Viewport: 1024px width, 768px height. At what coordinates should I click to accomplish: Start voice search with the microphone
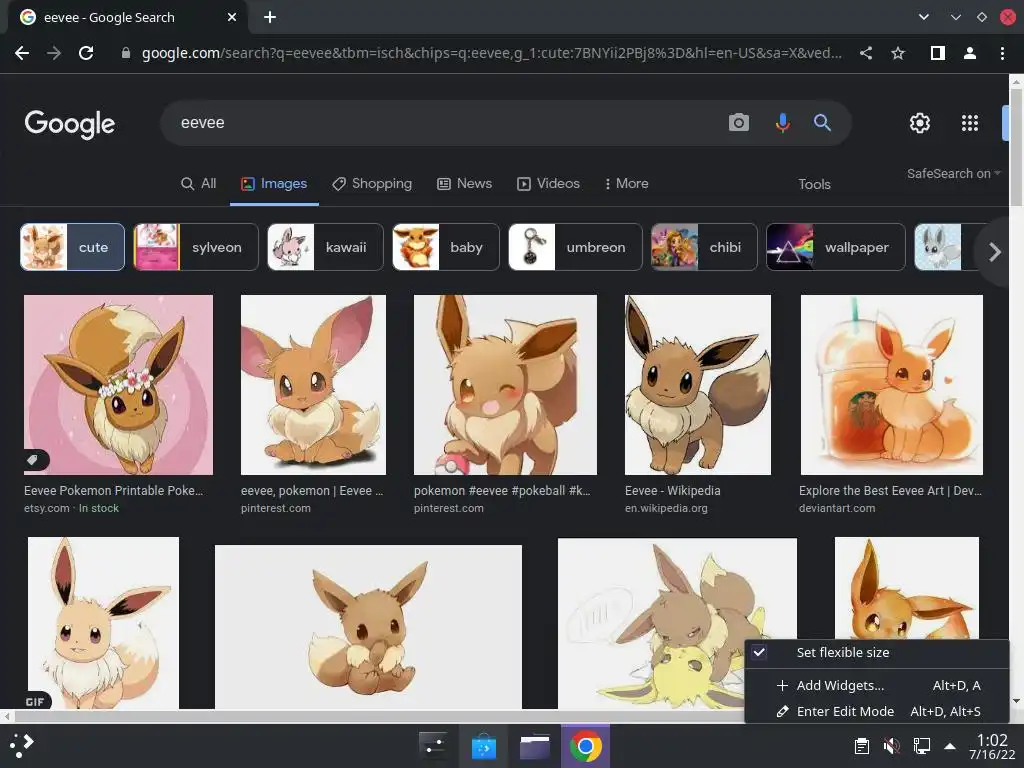click(x=782, y=122)
